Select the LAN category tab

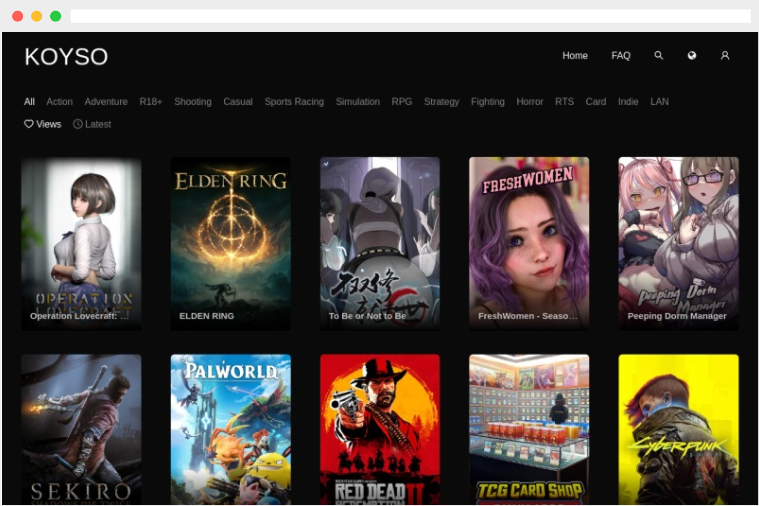pyautogui.click(x=659, y=102)
